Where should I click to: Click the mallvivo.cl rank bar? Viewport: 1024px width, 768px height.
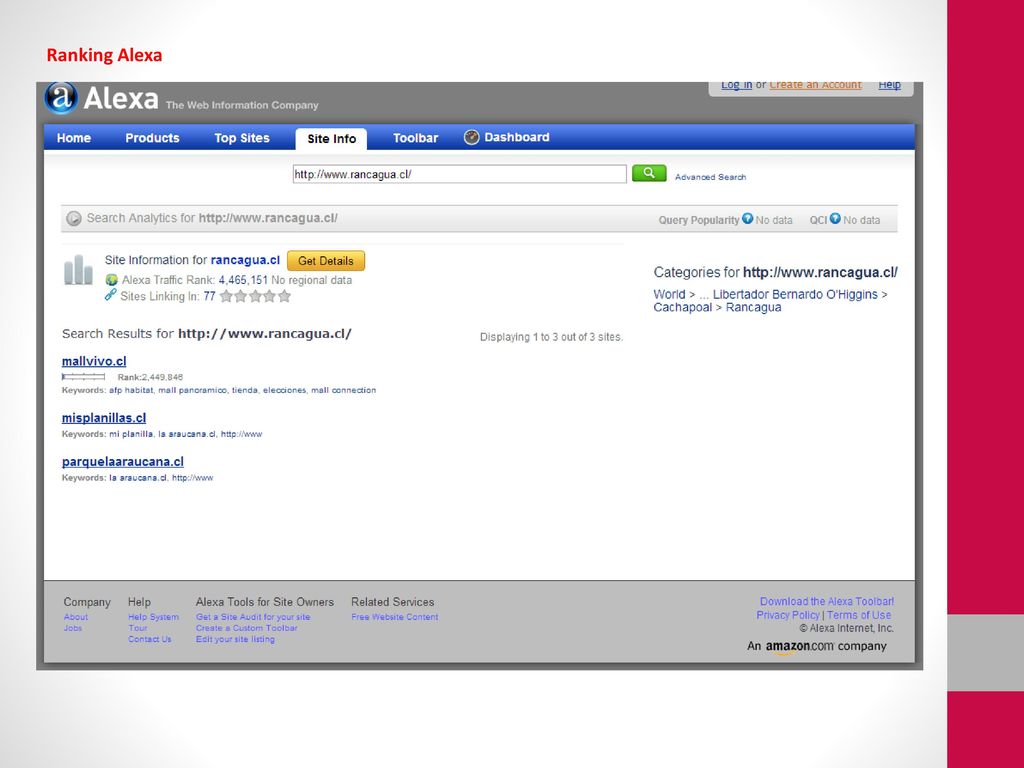click(x=84, y=377)
